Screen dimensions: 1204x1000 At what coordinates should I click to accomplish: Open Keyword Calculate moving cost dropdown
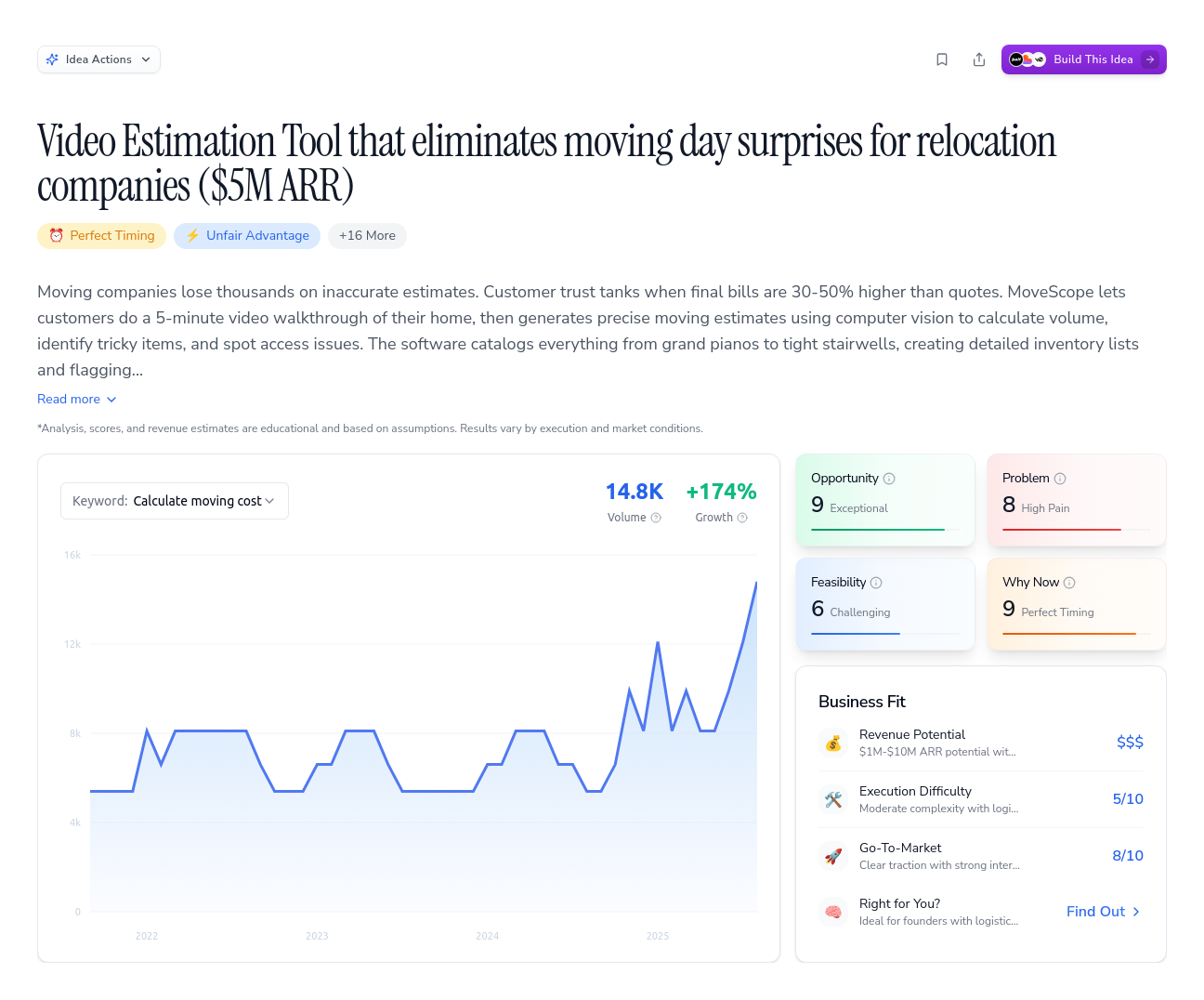175,501
